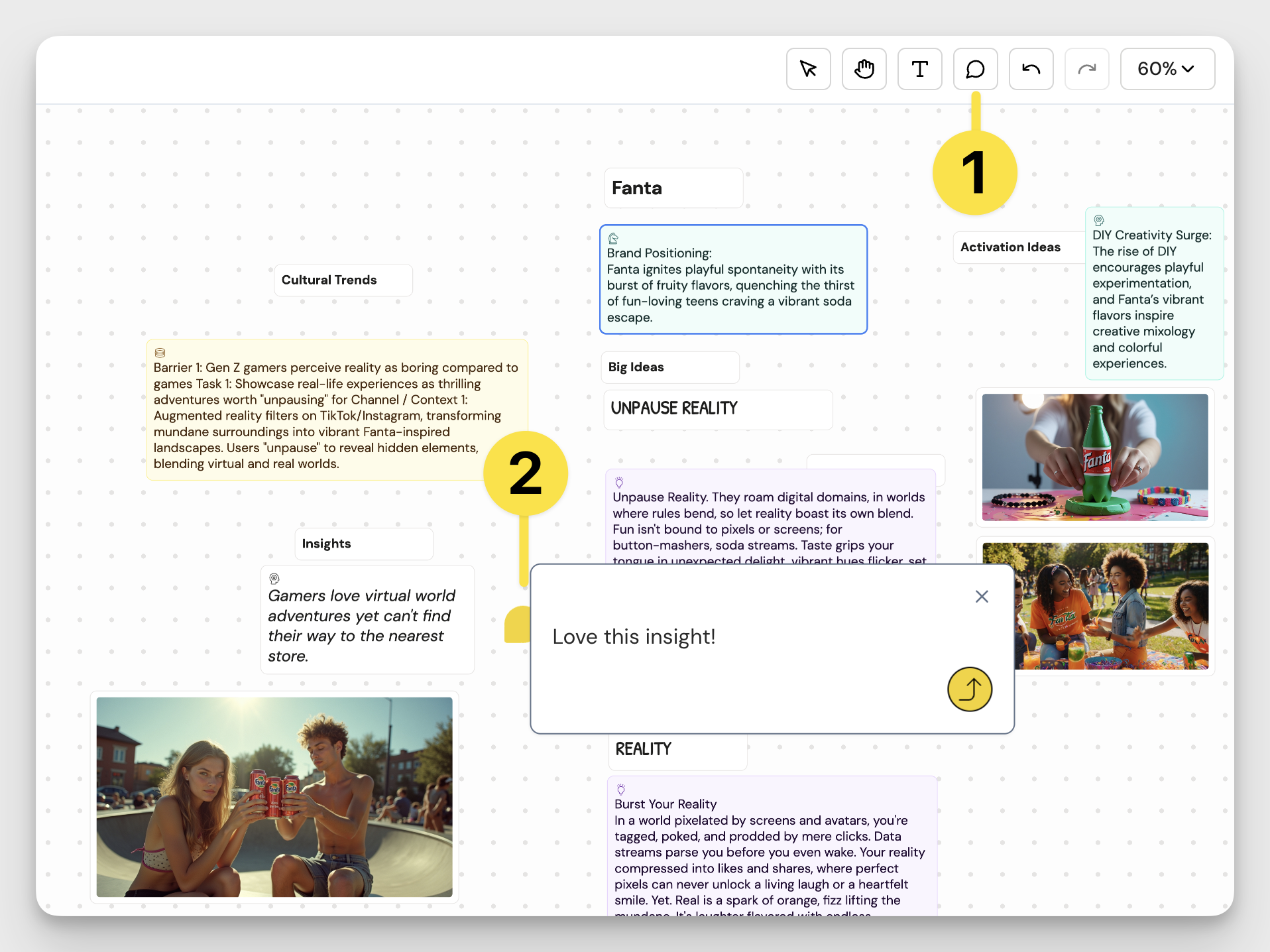
Task: Select the comment tool
Action: [975, 69]
